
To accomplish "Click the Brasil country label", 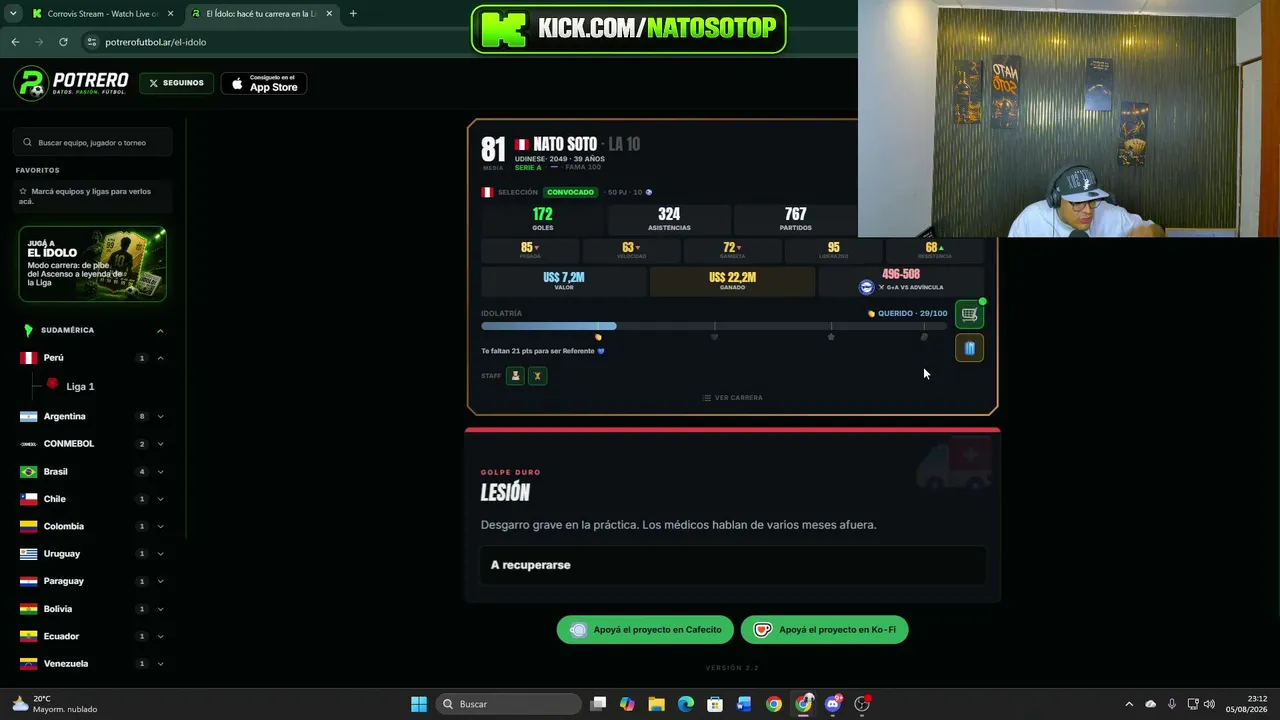I will (x=55, y=472).
